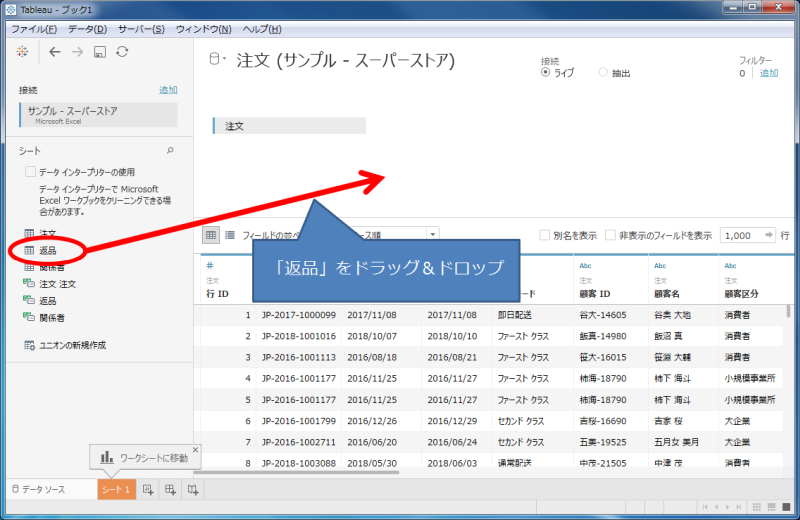Click the 顧客 ID column header

(595, 294)
